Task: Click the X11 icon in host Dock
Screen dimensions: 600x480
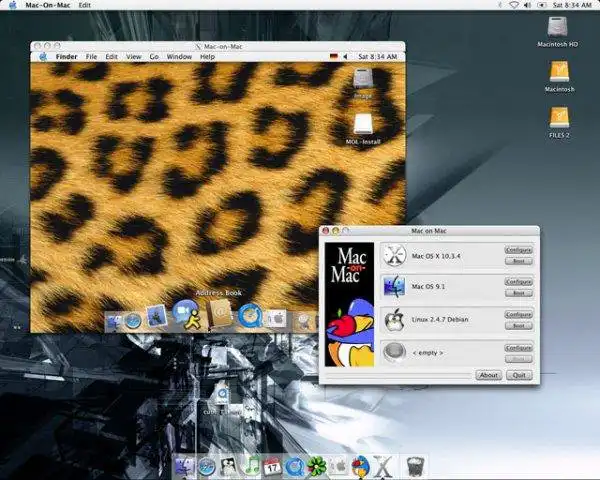Action: point(383,467)
